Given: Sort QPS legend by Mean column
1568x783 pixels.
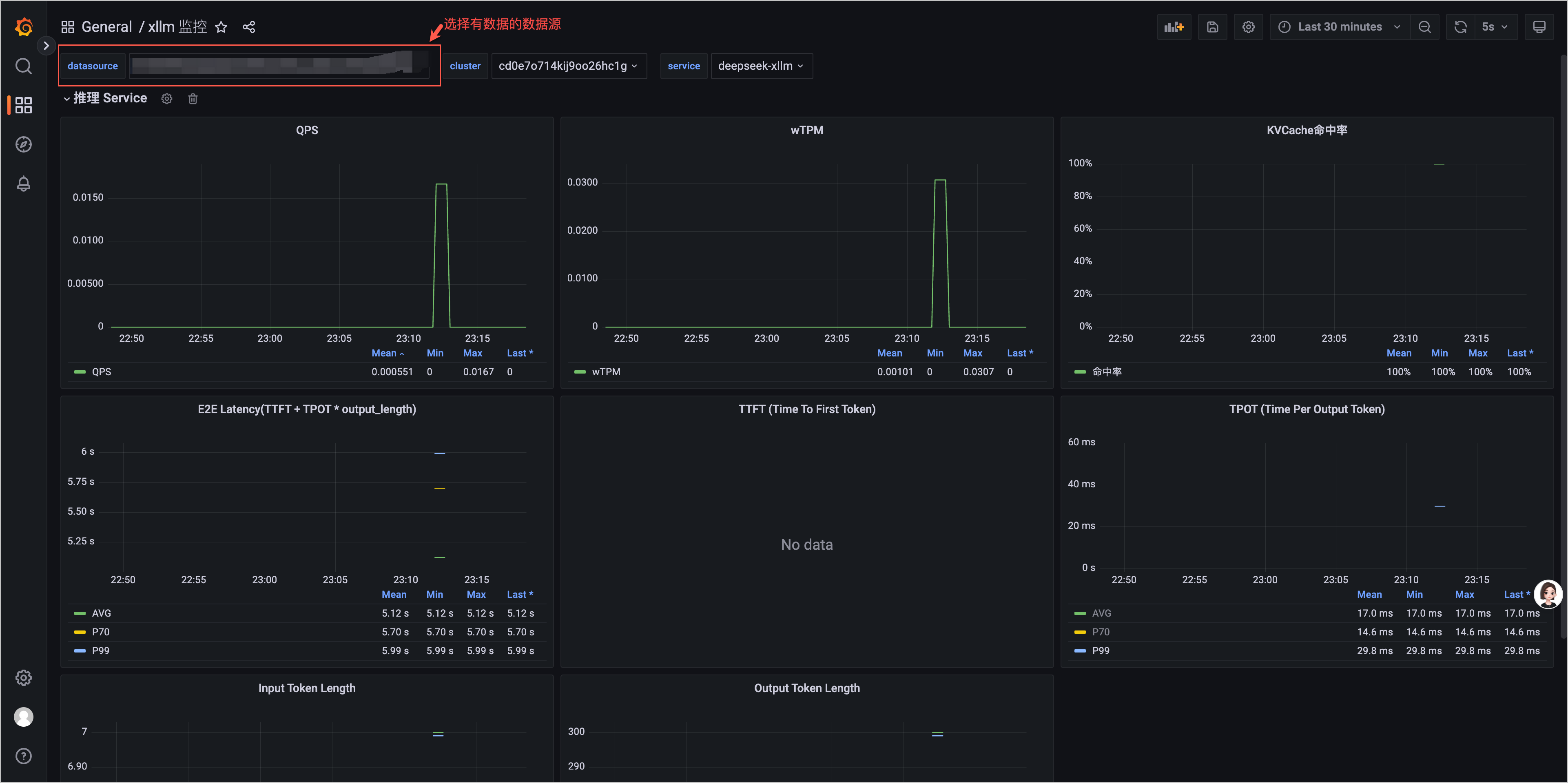Looking at the screenshot, I should point(388,353).
